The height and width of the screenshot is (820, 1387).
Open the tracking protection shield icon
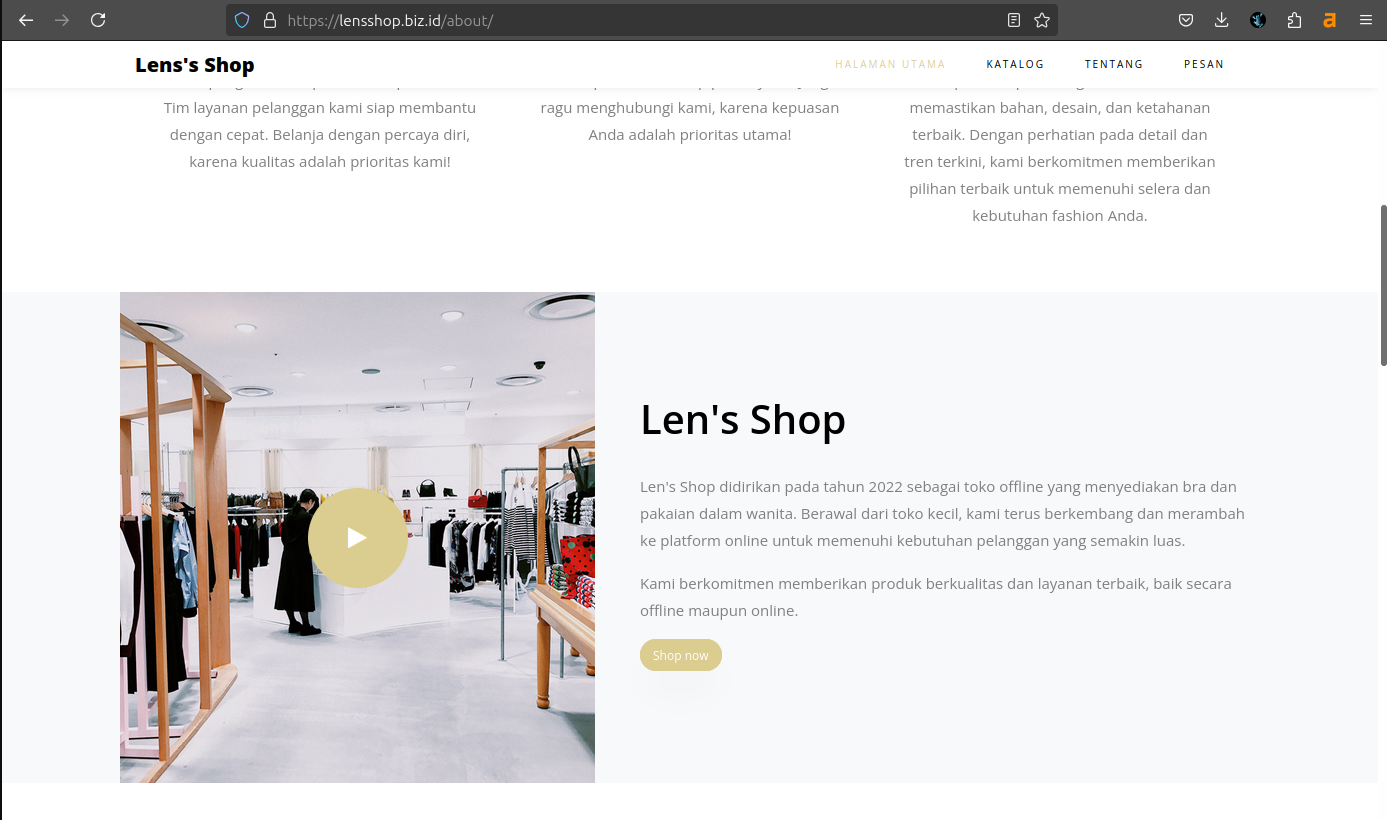click(x=242, y=20)
